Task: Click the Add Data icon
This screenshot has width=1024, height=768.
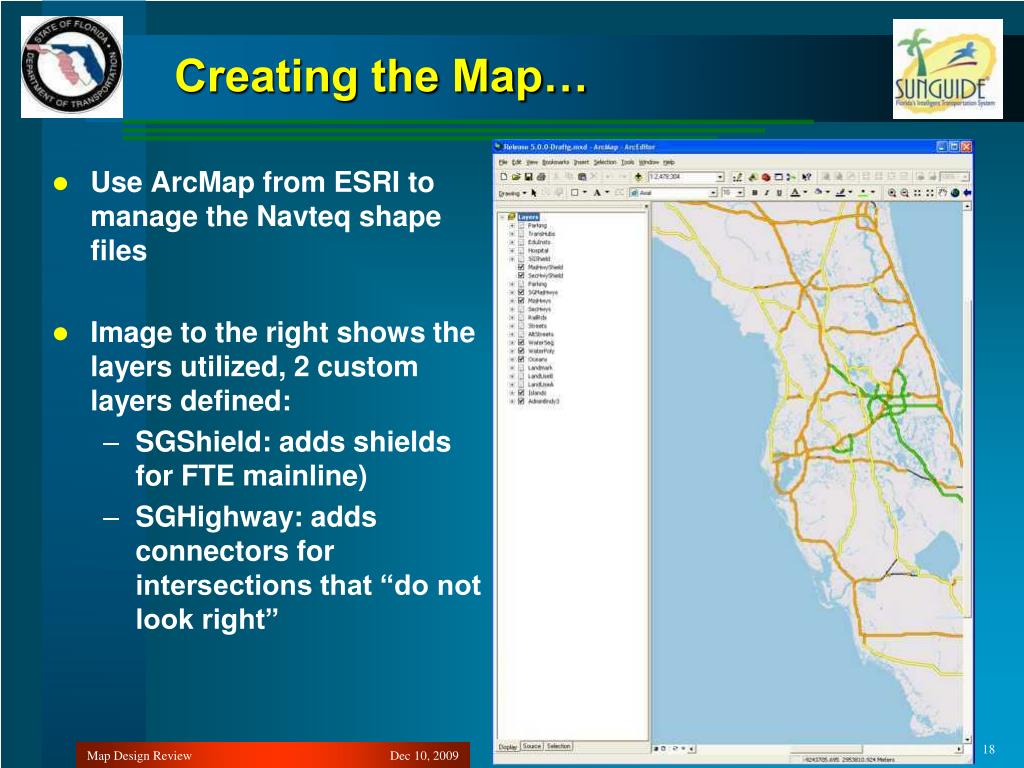Action: 638,177
